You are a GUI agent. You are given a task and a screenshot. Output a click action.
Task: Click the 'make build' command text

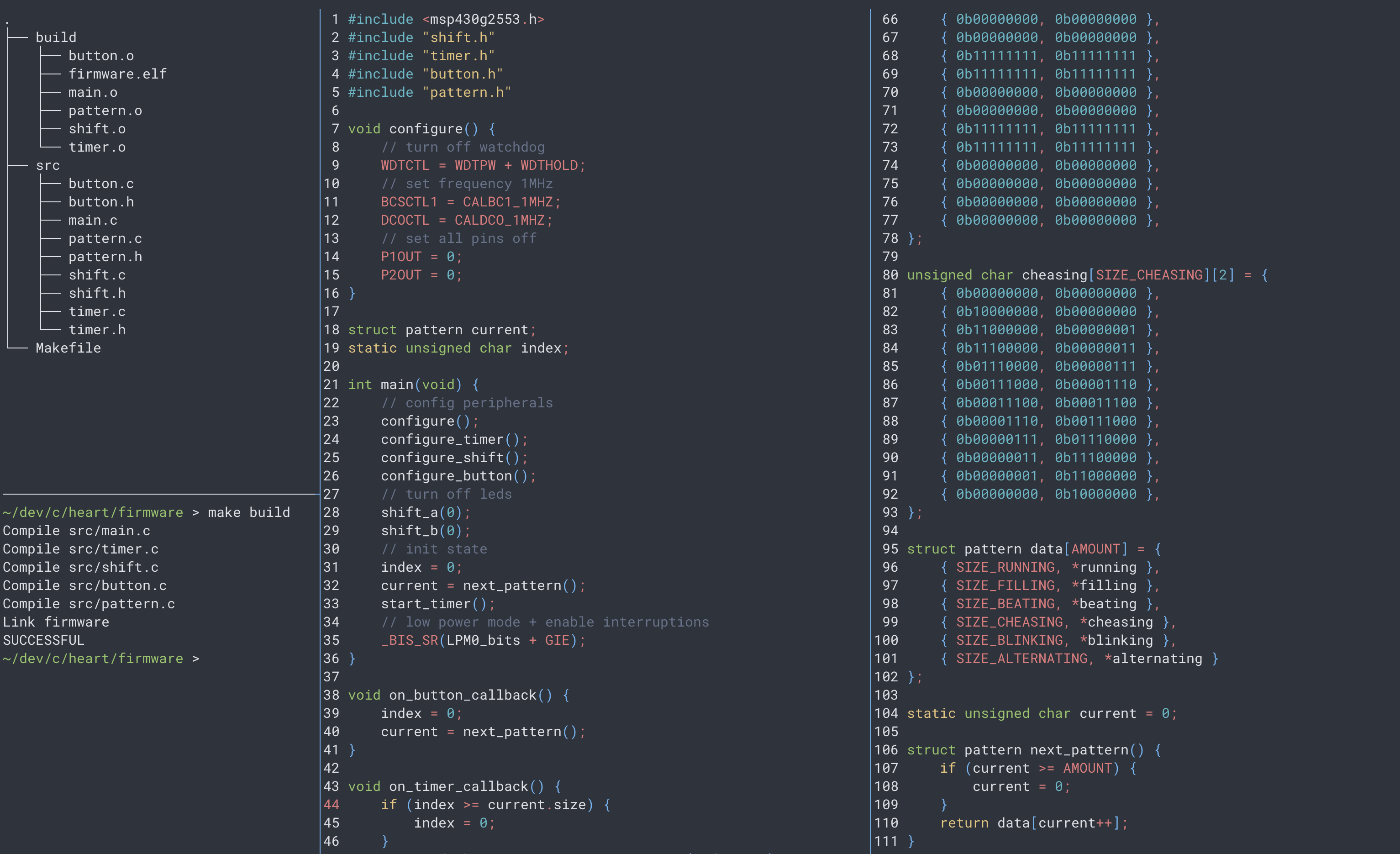coord(249,512)
